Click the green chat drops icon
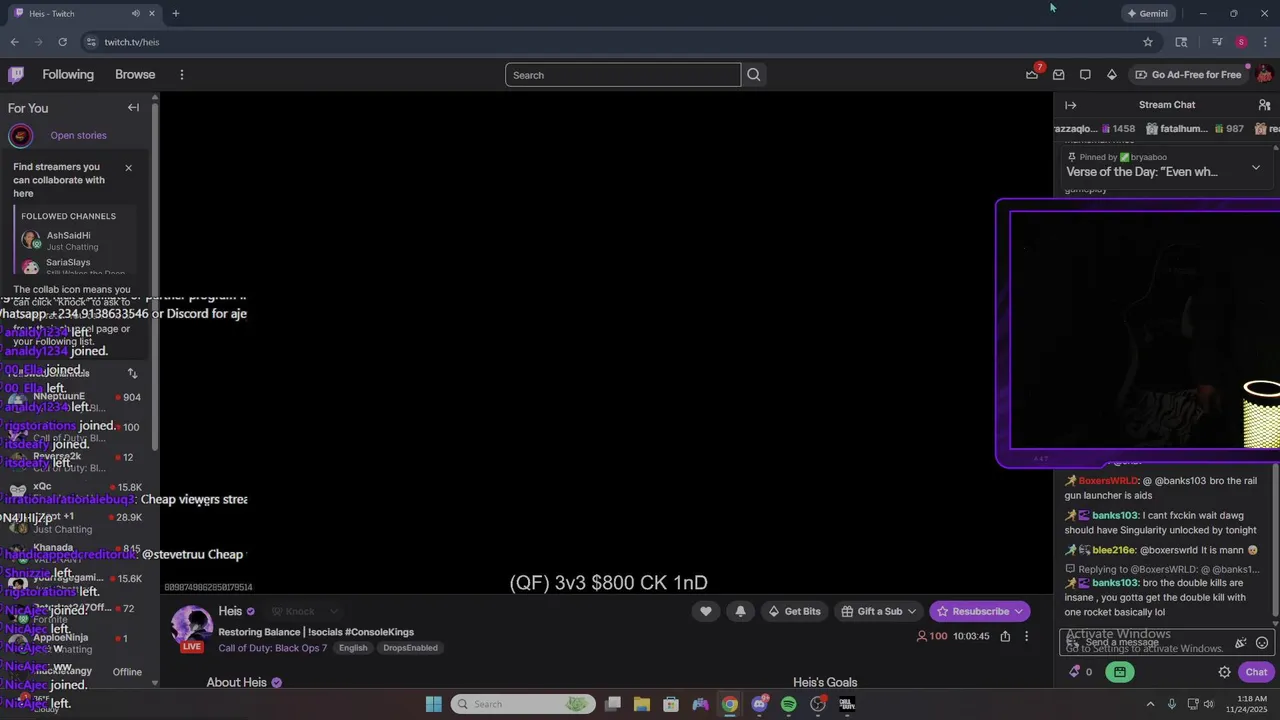 1120,672
